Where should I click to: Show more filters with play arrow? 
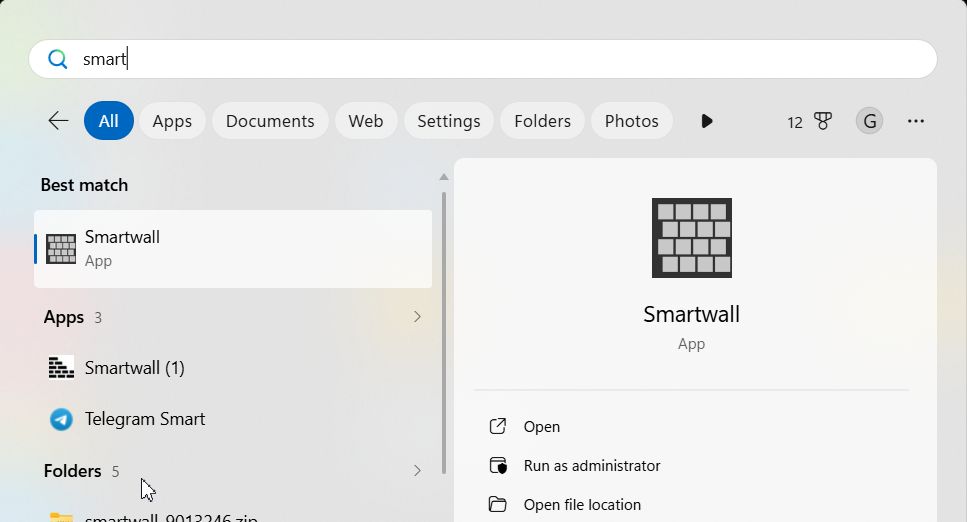point(707,121)
